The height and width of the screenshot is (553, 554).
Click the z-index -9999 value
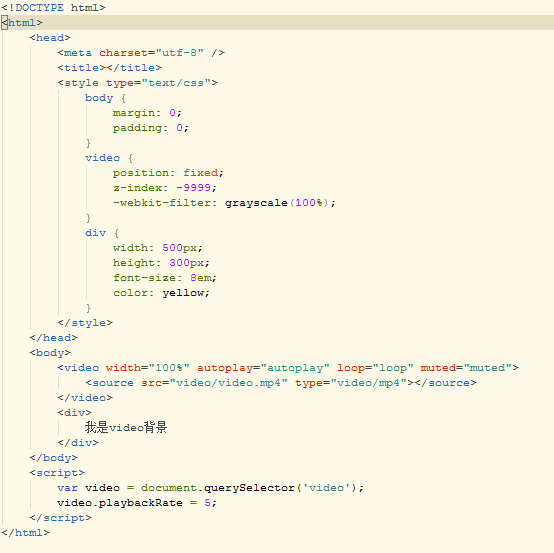(193, 188)
